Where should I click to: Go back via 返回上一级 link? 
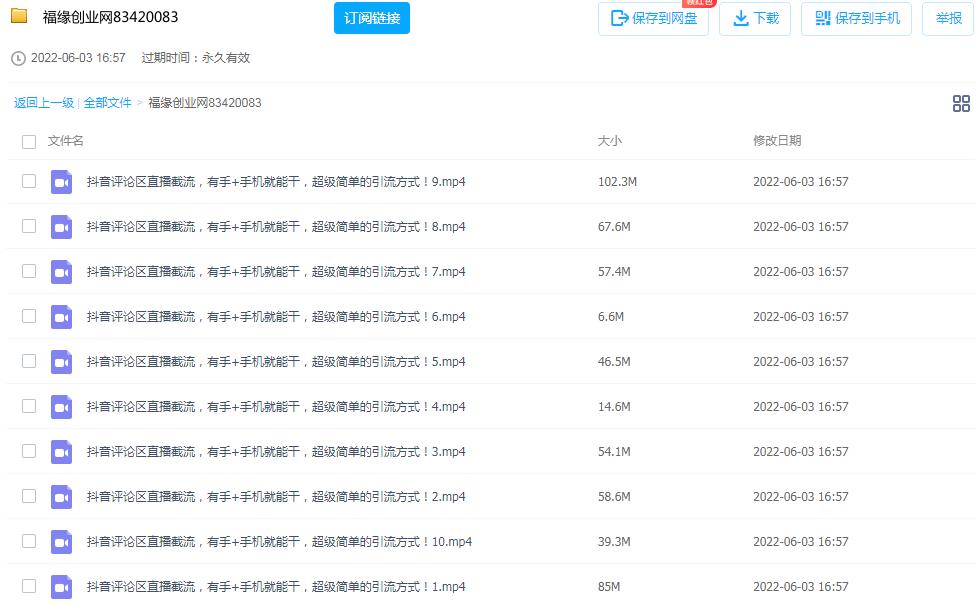(44, 103)
